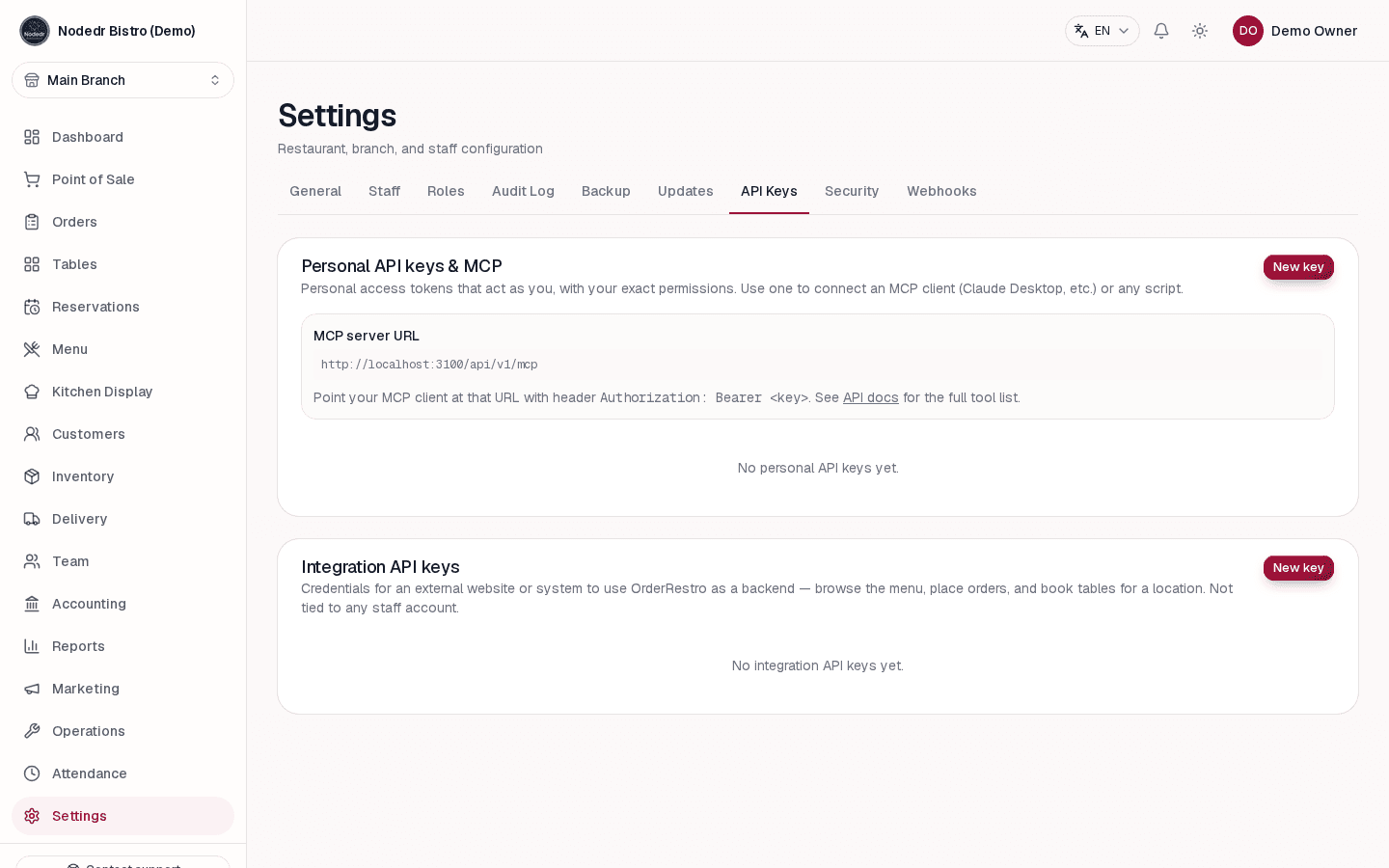The width and height of the screenshot is (1389, 868).
Task: Switch to the General tab
Action: coord(315,191)
